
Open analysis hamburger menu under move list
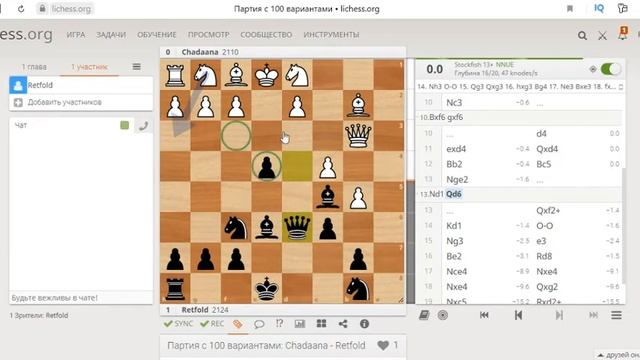coord(616,315)
